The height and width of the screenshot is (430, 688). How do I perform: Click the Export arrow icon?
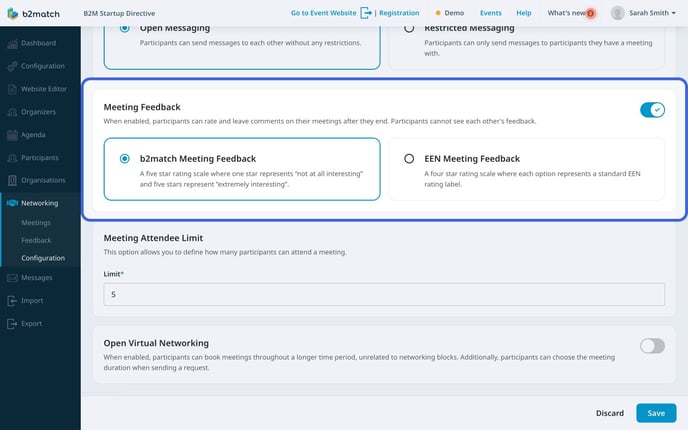[x=12, y=323]
